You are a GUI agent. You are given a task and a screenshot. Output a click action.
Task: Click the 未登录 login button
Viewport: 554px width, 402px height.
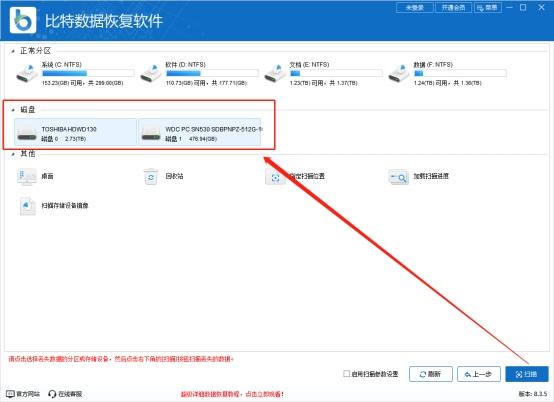click(415, 7)
